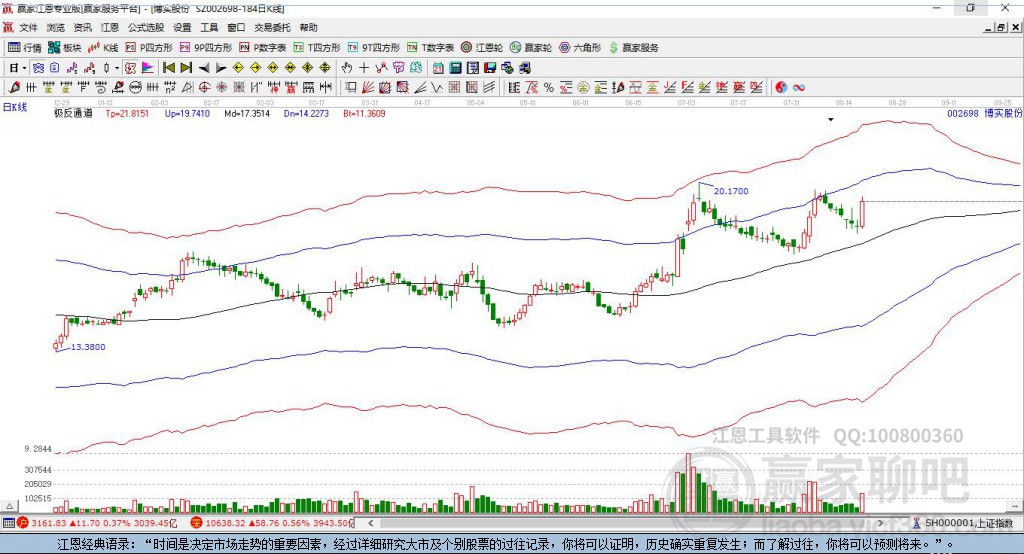Open the P数字表 number table
The height and width of the screenshot is (554, 1024).
pos(263,48)
